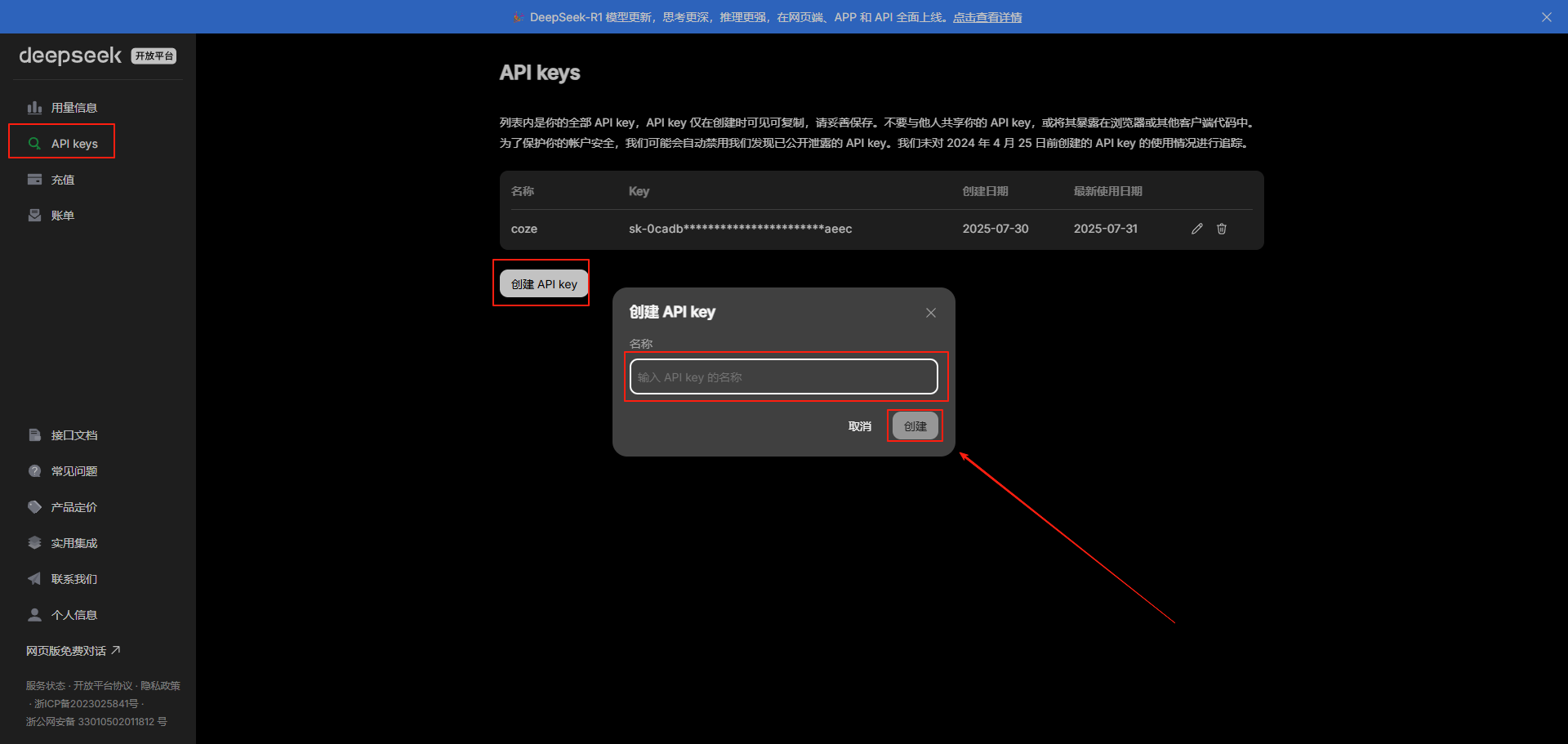The height and width of the screenshot is (744, 1568).
Task: Open the 网页版免费对话 link
Action: tap(73, 651)
